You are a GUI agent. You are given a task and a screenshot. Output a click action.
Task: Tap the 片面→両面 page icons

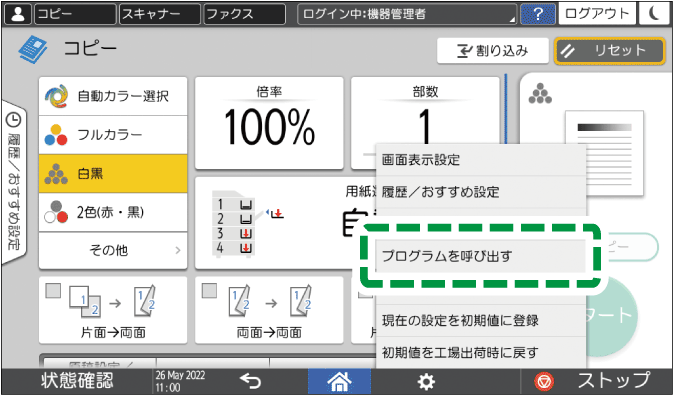pos(113,301)
